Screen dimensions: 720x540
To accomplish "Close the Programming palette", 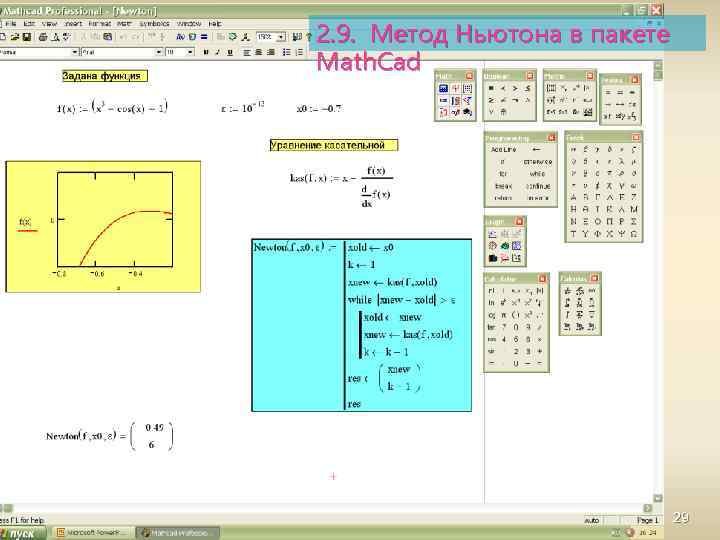I will tap(551, 138).
